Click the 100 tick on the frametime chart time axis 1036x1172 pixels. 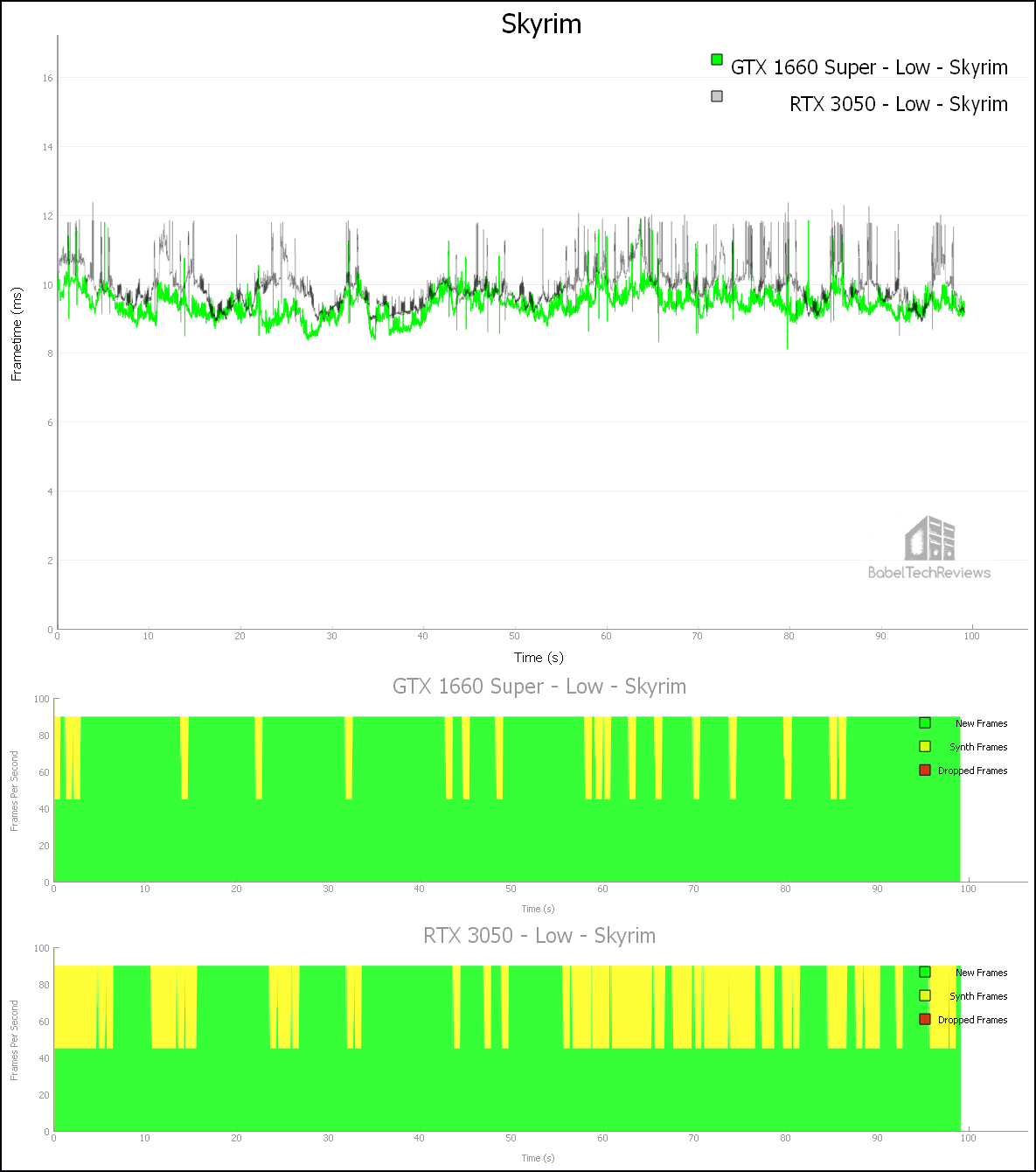coord(971,637)
